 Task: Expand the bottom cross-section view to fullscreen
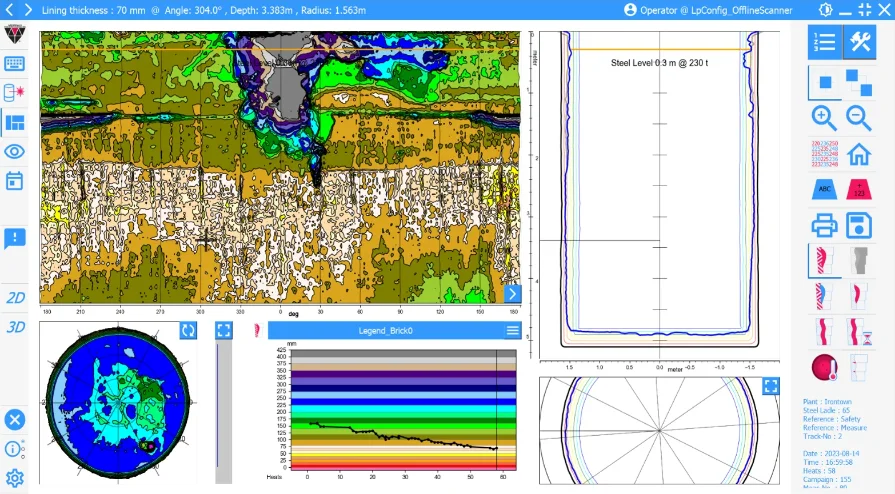click(771, 386)
